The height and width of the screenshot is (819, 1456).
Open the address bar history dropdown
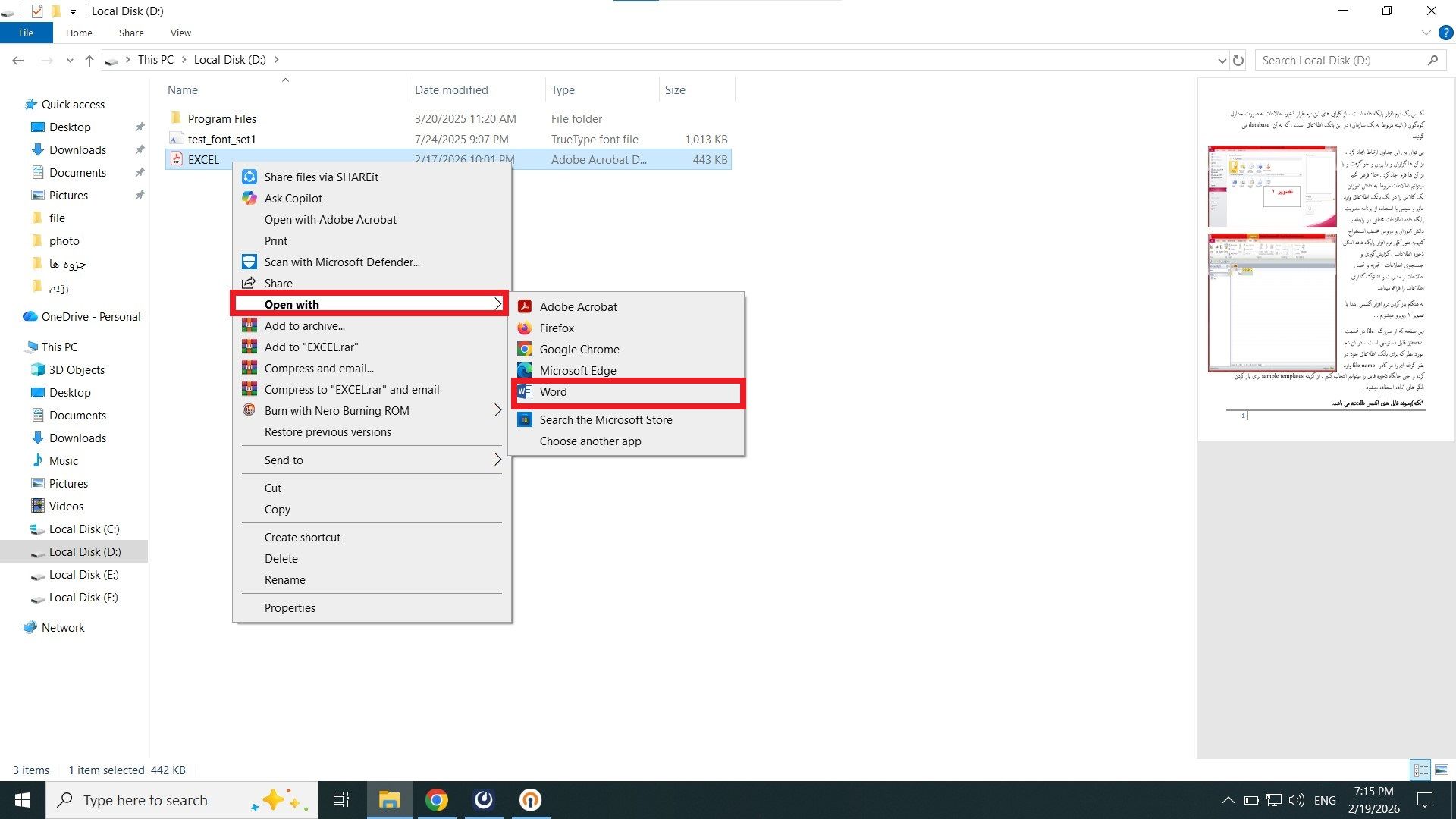(x=1222, y=61)
